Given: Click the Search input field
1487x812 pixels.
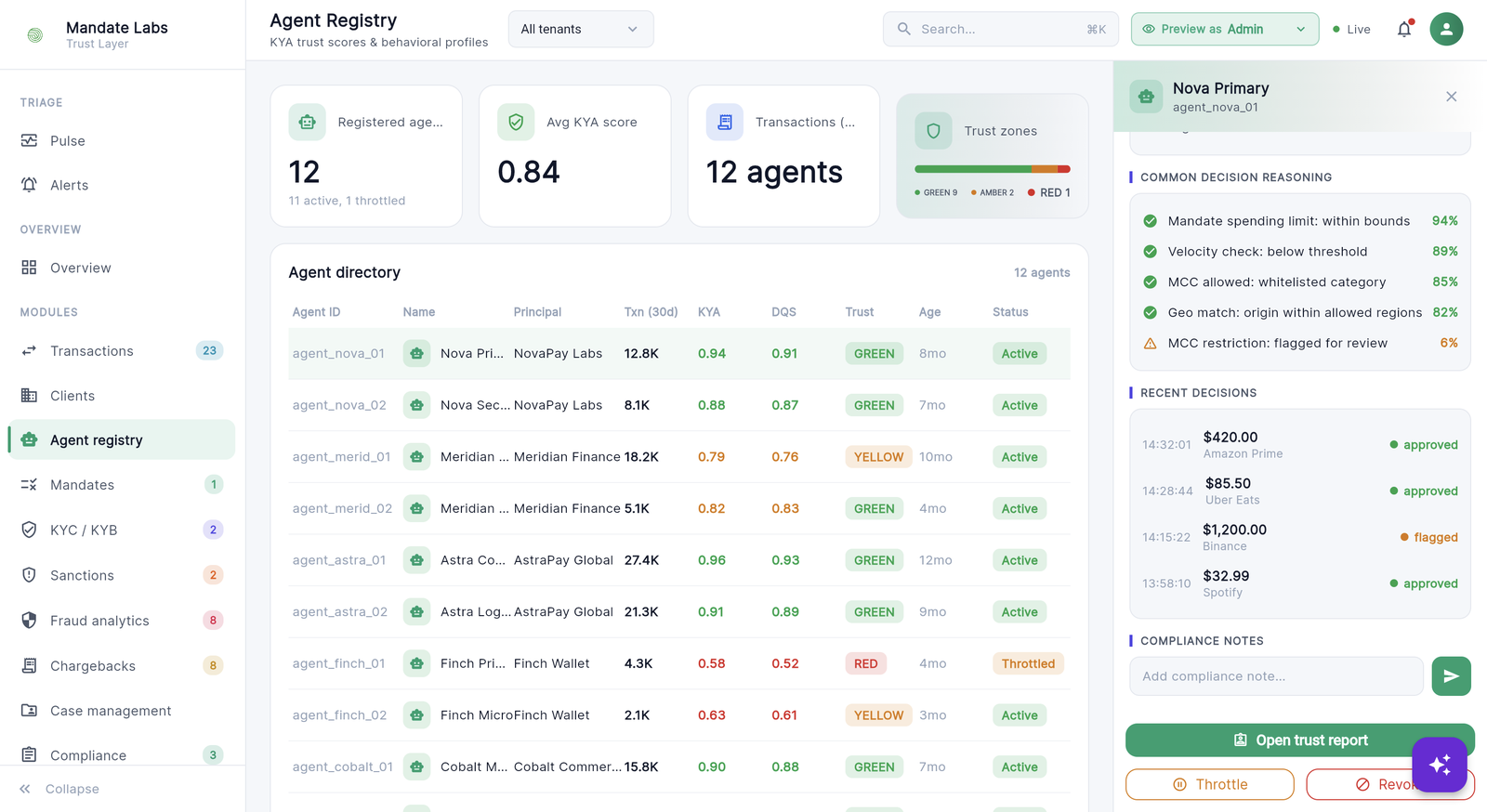Looking at the screenshot, I should [x=999, y=29].
